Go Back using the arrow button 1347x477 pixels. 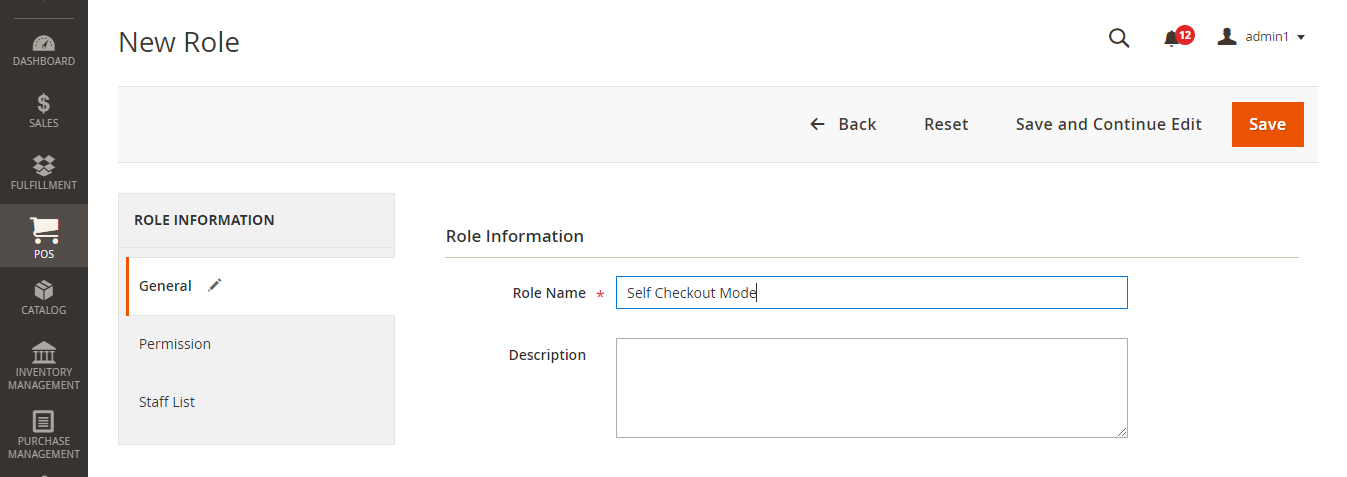click(843, 124)
